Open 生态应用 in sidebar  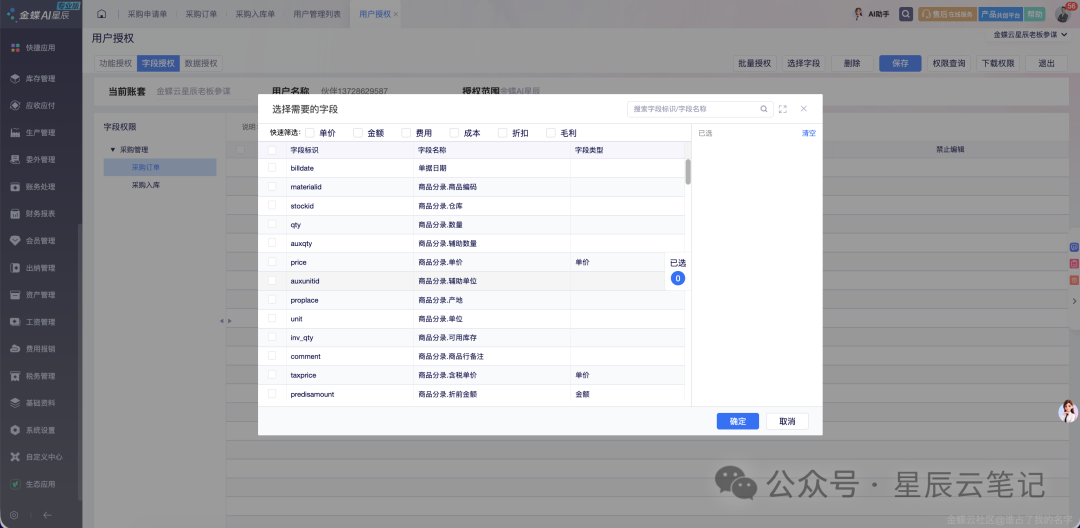pos(33,484)
